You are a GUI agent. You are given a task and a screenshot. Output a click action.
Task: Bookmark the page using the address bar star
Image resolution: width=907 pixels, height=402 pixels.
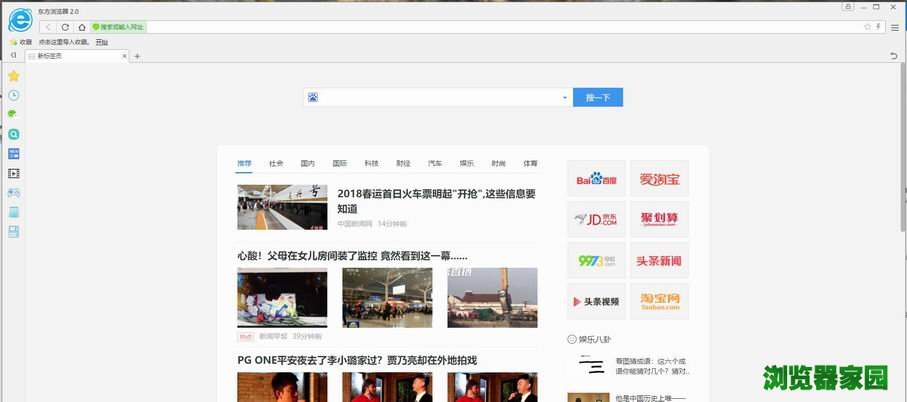867,27
